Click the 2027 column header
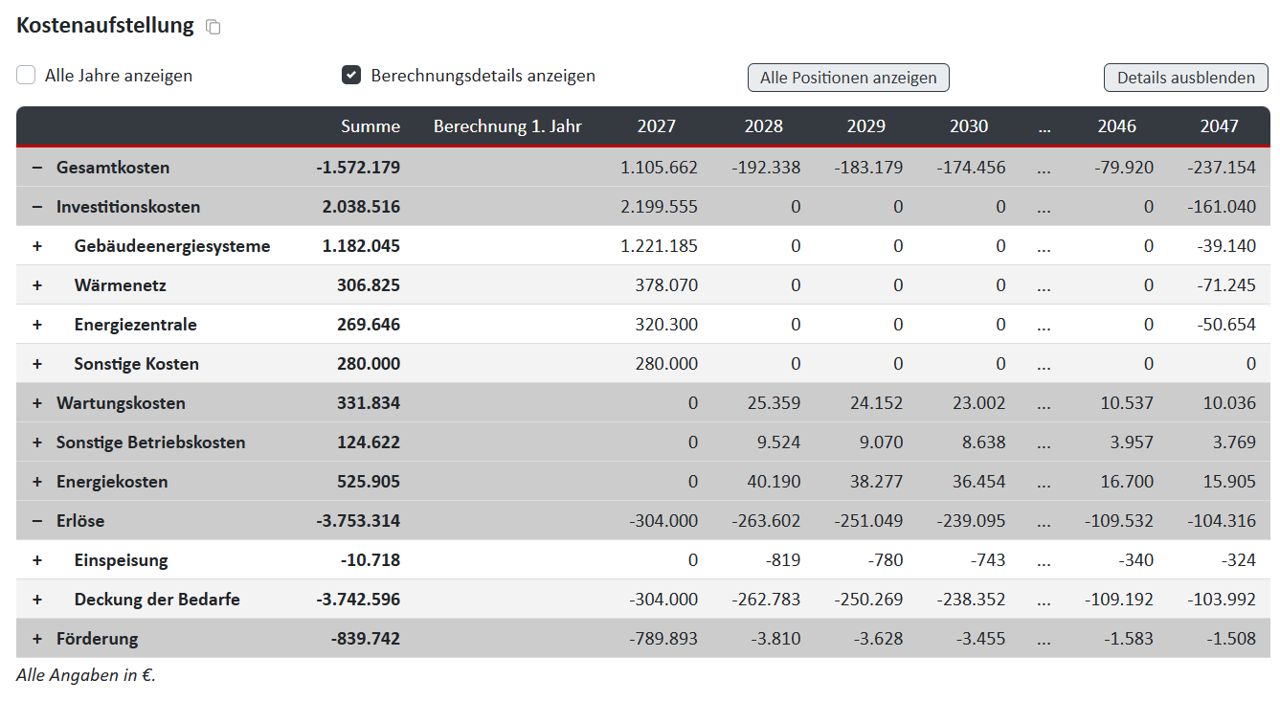Screen dimensions: 1280x703 click(x=656, y=126)
